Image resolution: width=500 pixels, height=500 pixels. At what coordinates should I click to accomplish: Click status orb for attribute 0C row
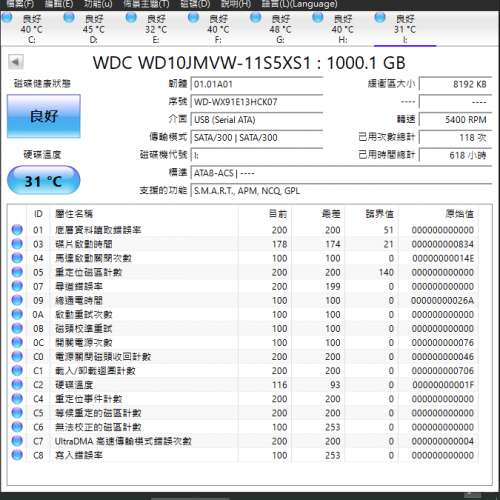tap(17, 342)
